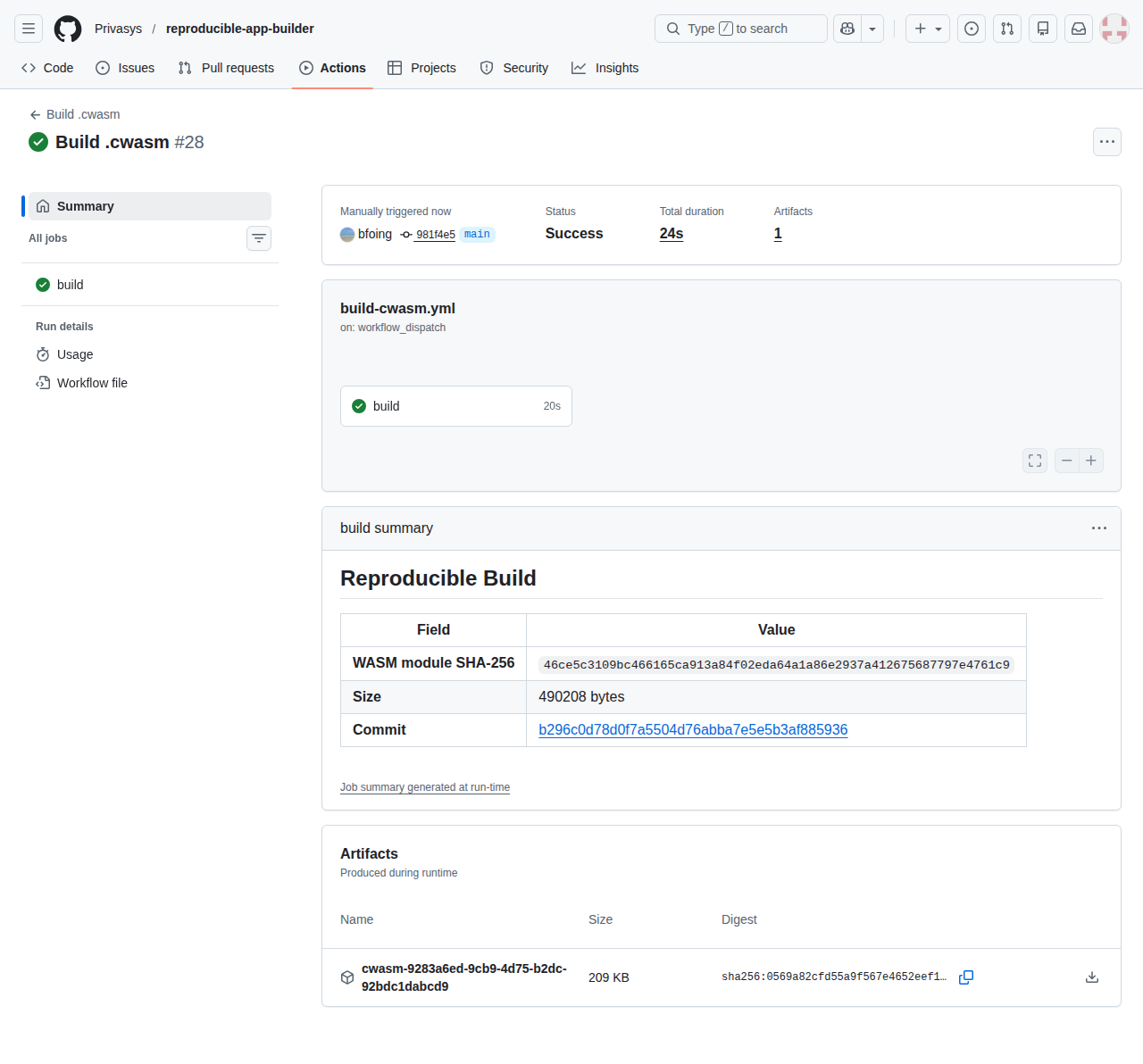Open the notifications inbox icon
The height and width of the screenshot is (1064, 1143).
pyautogui.click(x=1079, y=29)
